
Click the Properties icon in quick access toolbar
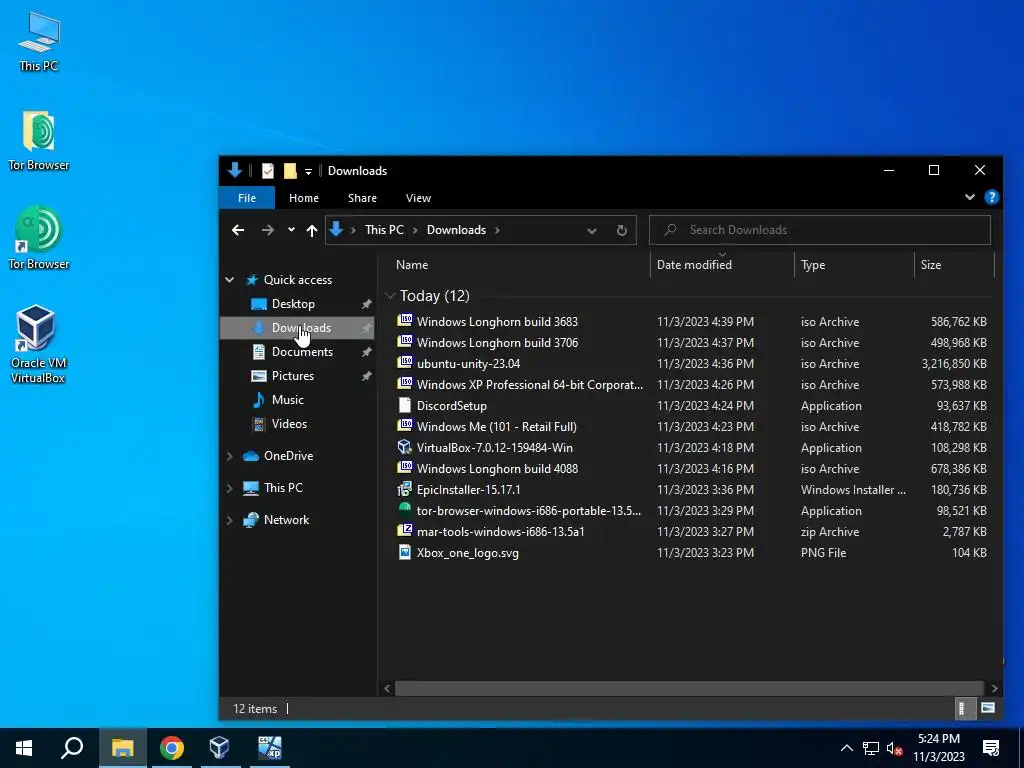(x=268, y=171)
